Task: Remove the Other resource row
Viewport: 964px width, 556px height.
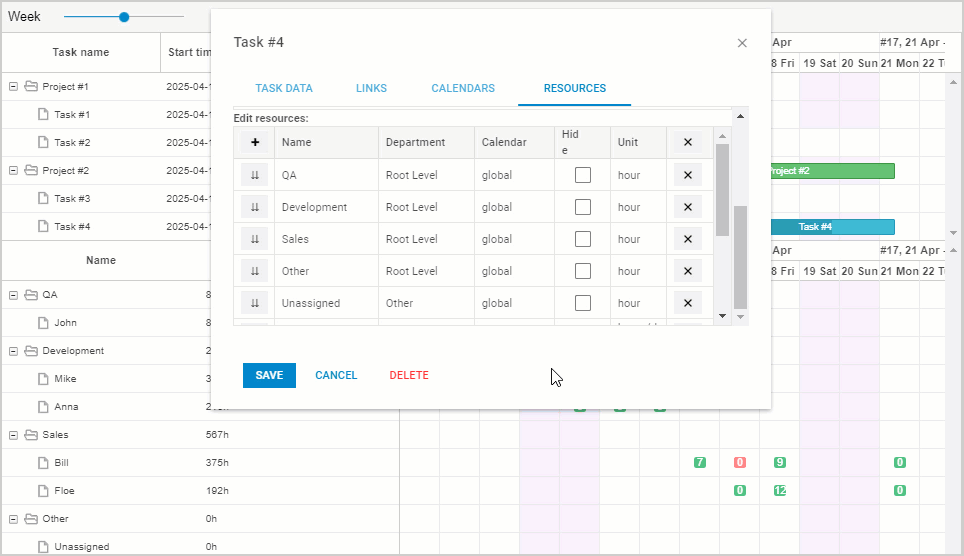Action: tap(688, 271)
